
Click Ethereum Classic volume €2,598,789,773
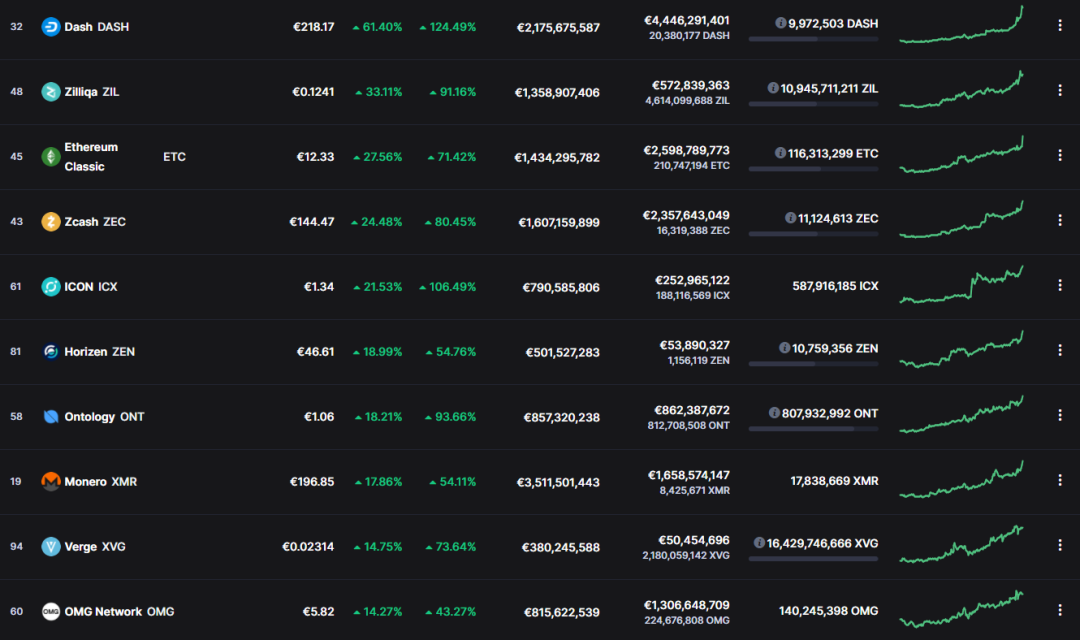tap(686, 150)
